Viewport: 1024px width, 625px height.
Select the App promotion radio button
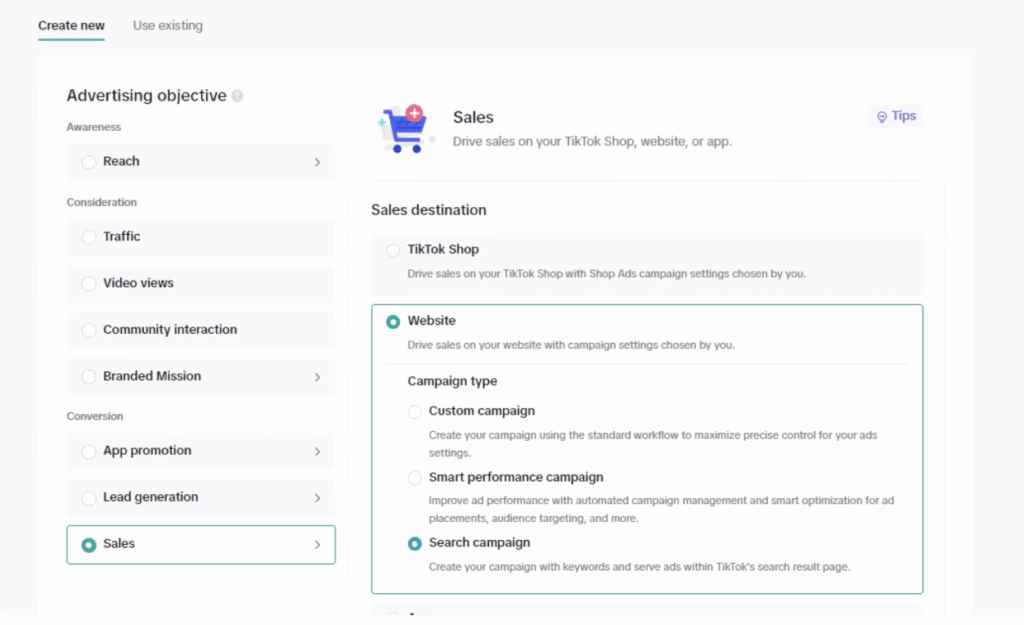pyautogui.click(x=89, y=451)
